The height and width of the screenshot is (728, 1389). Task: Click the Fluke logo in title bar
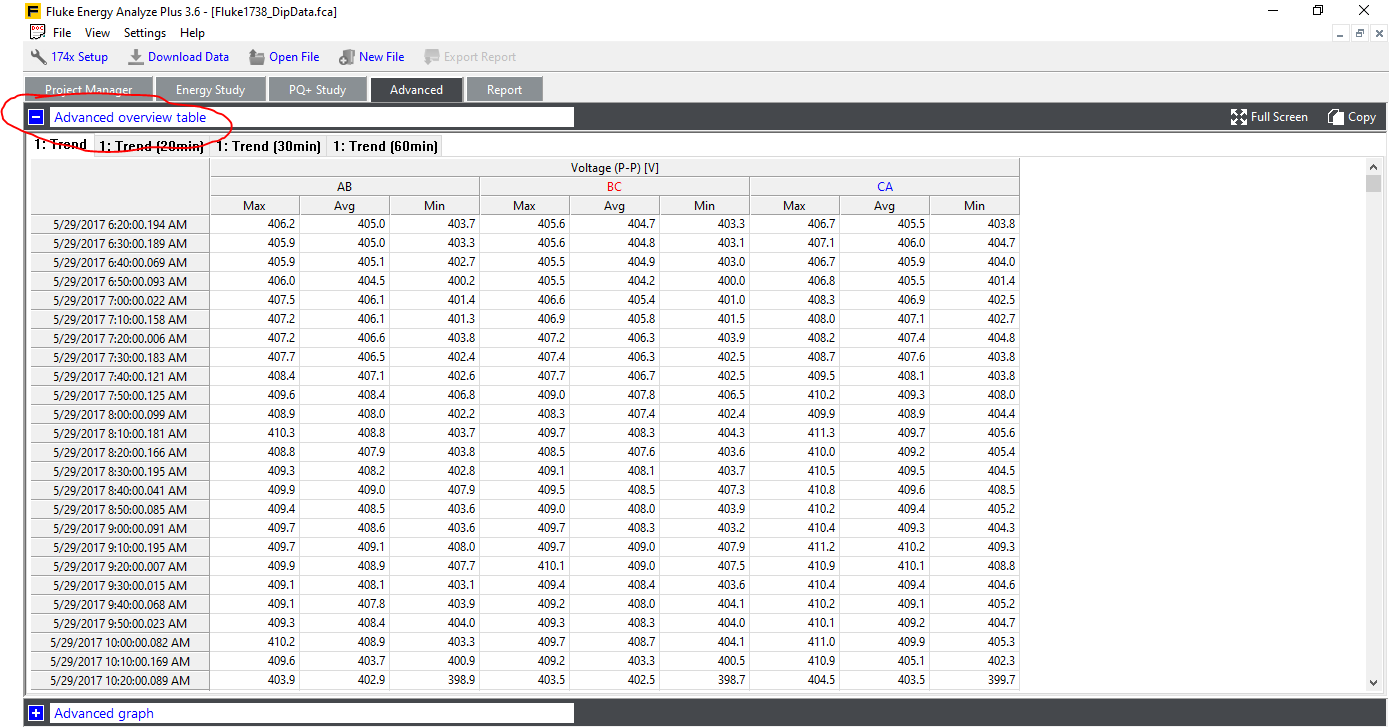pyautogui.click(x=33, y=11)
